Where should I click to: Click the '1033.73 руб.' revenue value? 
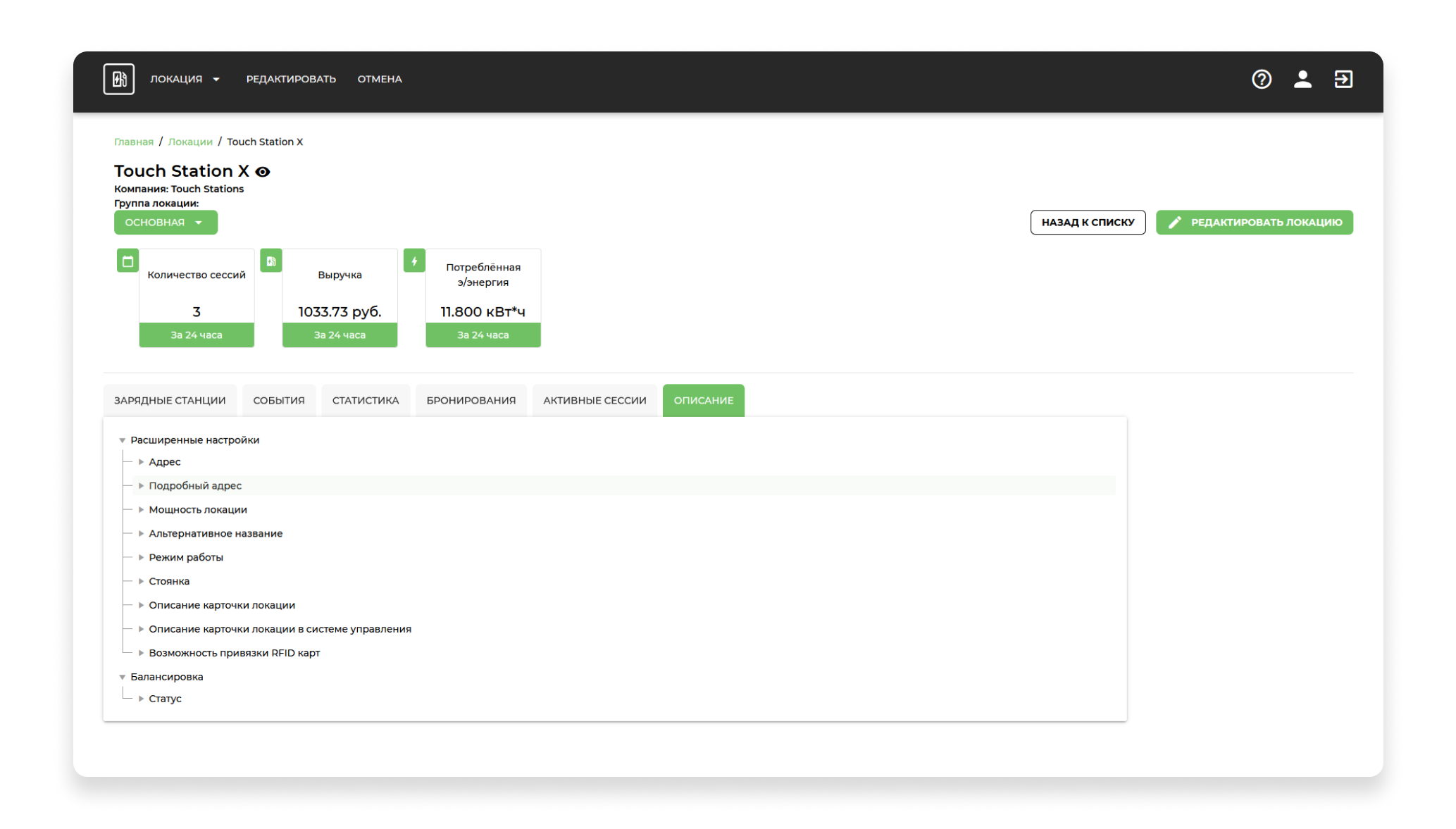click(340, 312)
